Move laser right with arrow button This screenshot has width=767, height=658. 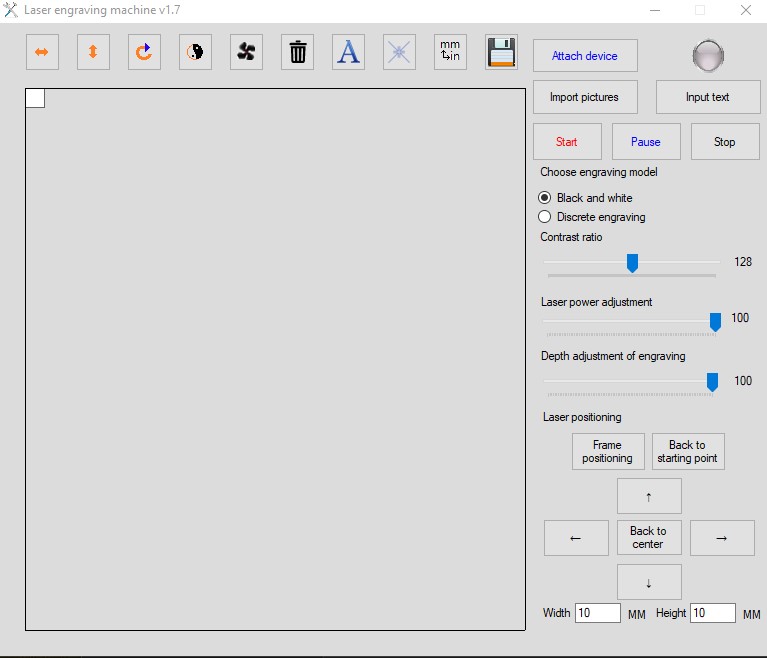click(722, 538)
